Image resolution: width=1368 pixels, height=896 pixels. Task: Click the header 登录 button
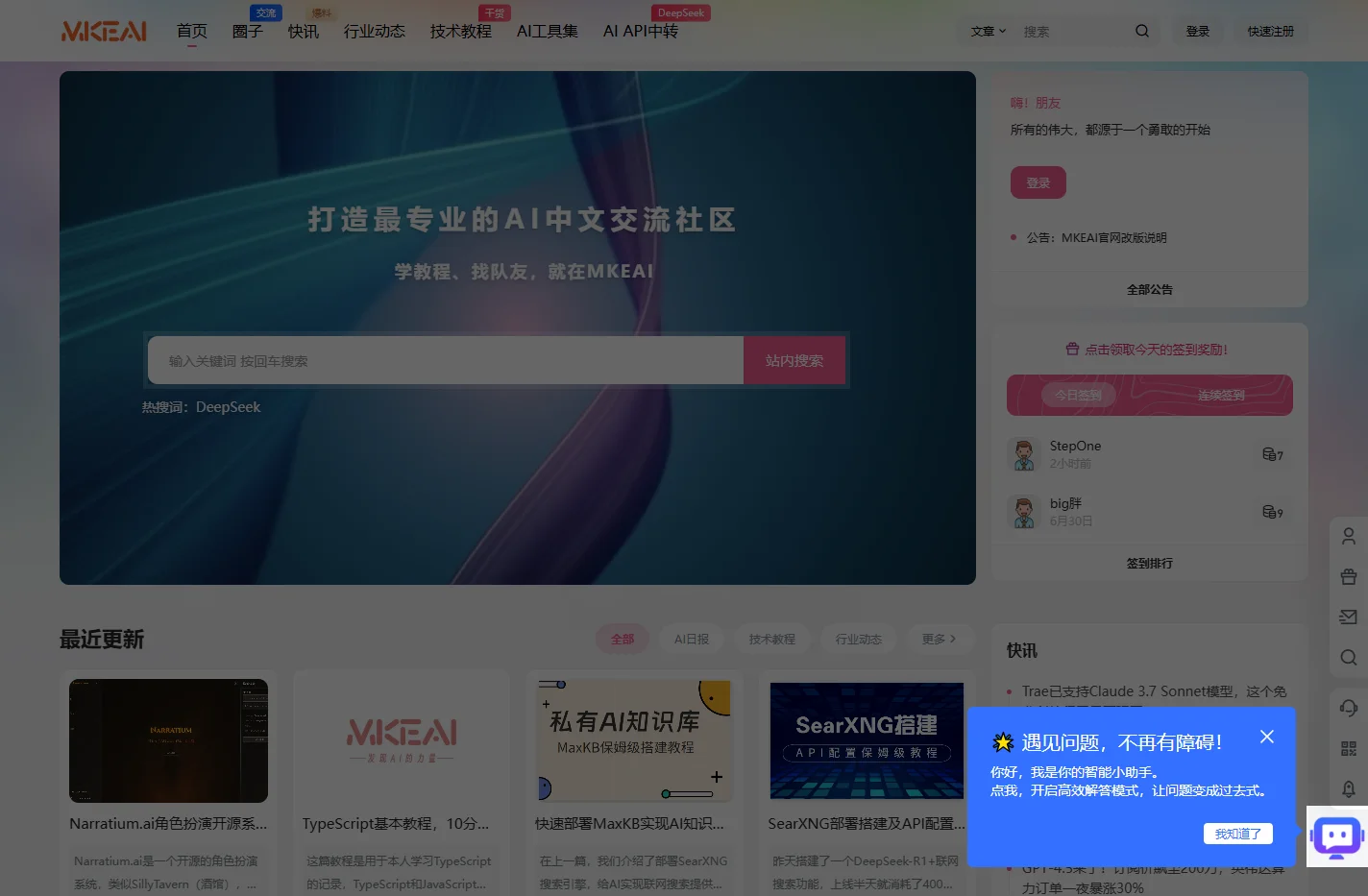pos(1198,31)
